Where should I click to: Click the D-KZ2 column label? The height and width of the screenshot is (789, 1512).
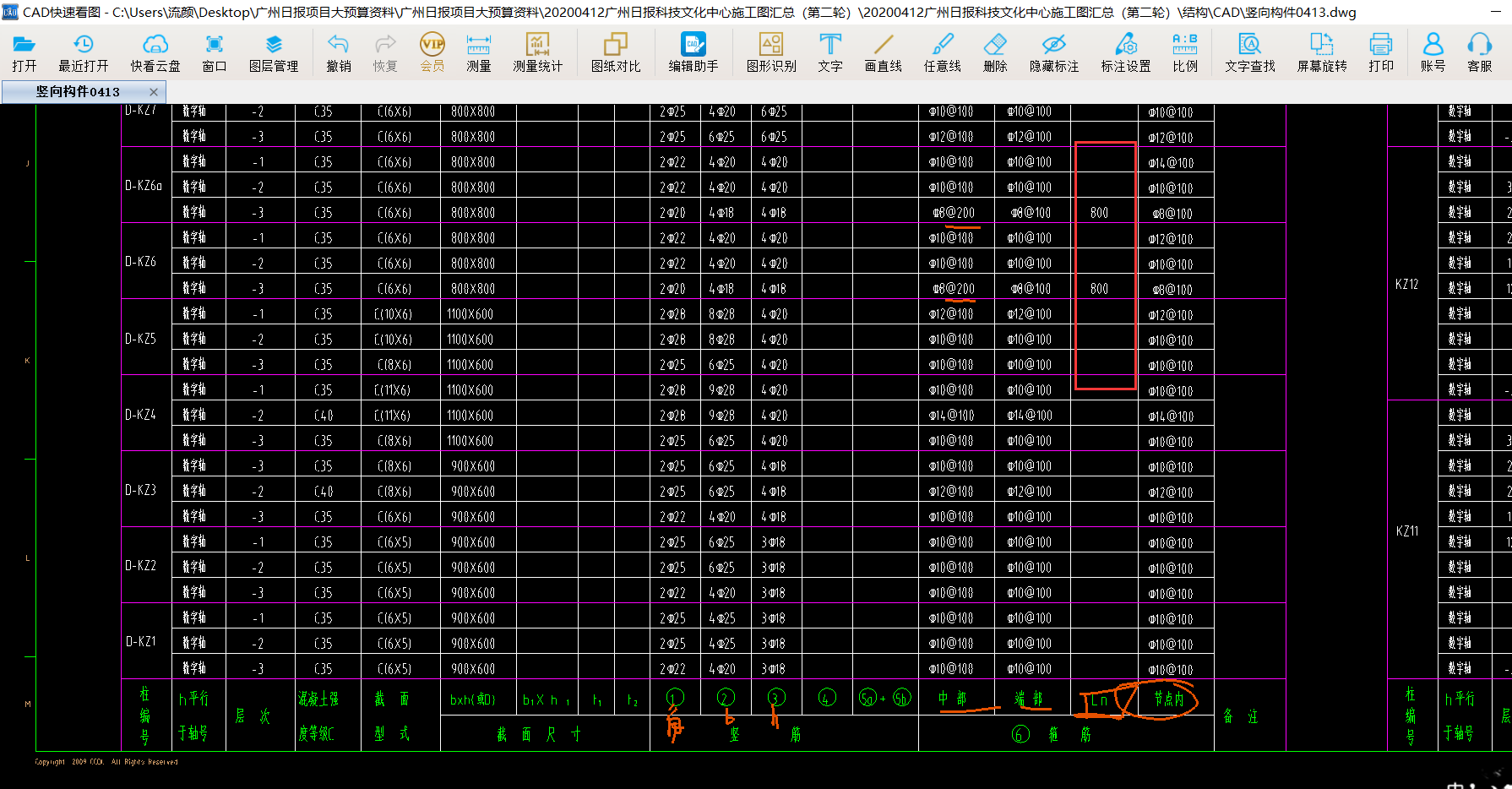140,566
